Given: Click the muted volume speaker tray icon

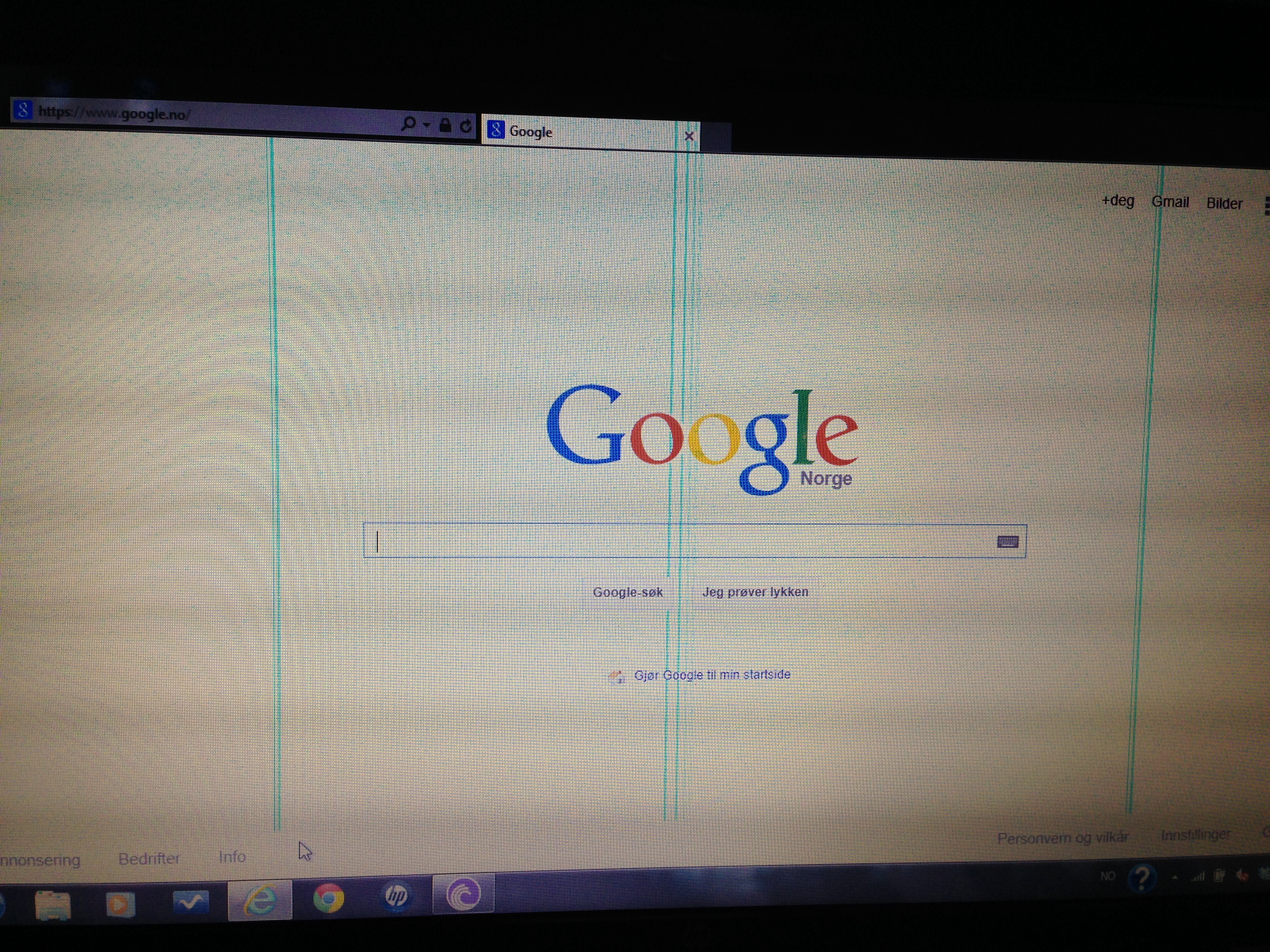Looking at the screenshot, I should (1242, 875).
